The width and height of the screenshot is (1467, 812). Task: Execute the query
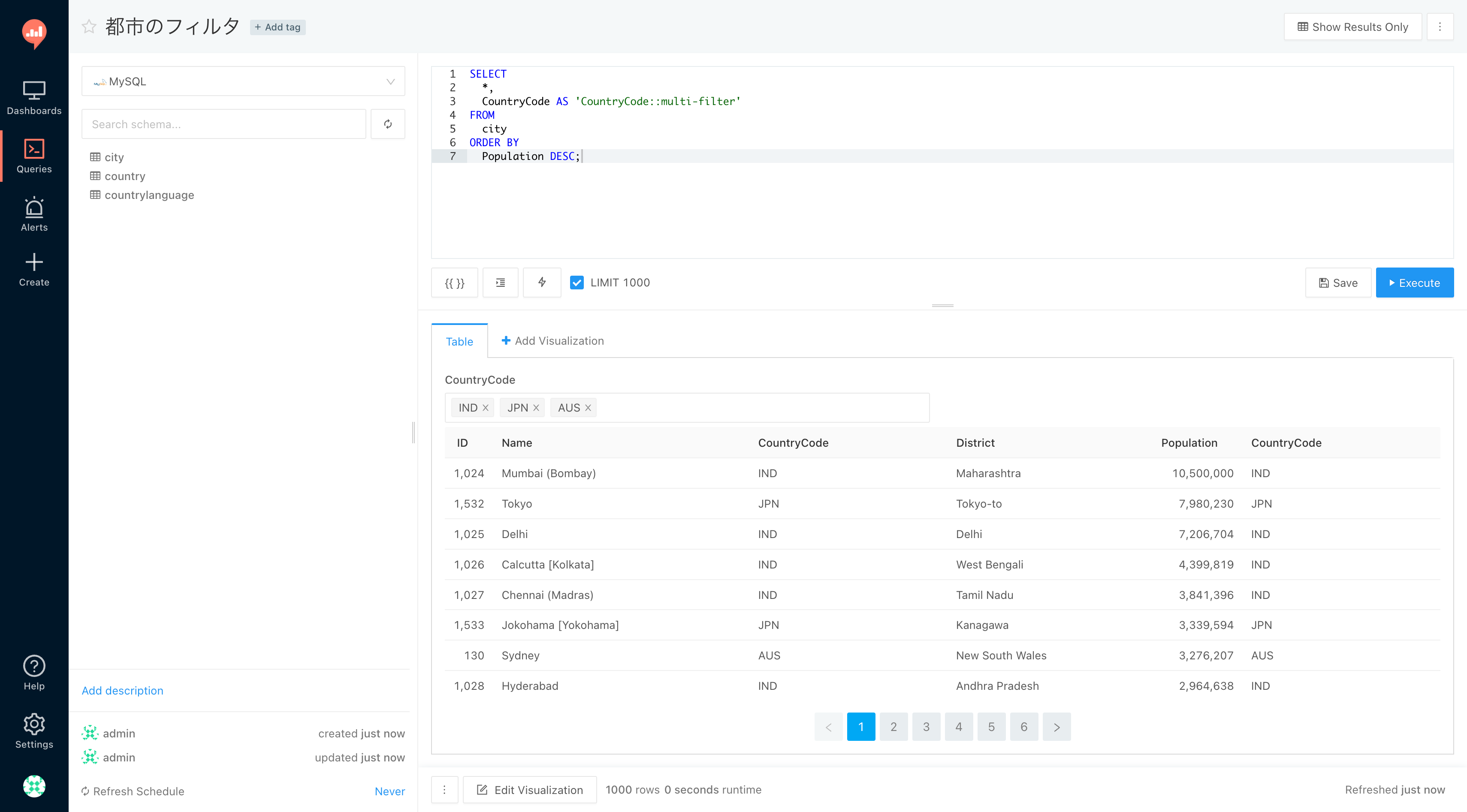(x=1414, y=283)
